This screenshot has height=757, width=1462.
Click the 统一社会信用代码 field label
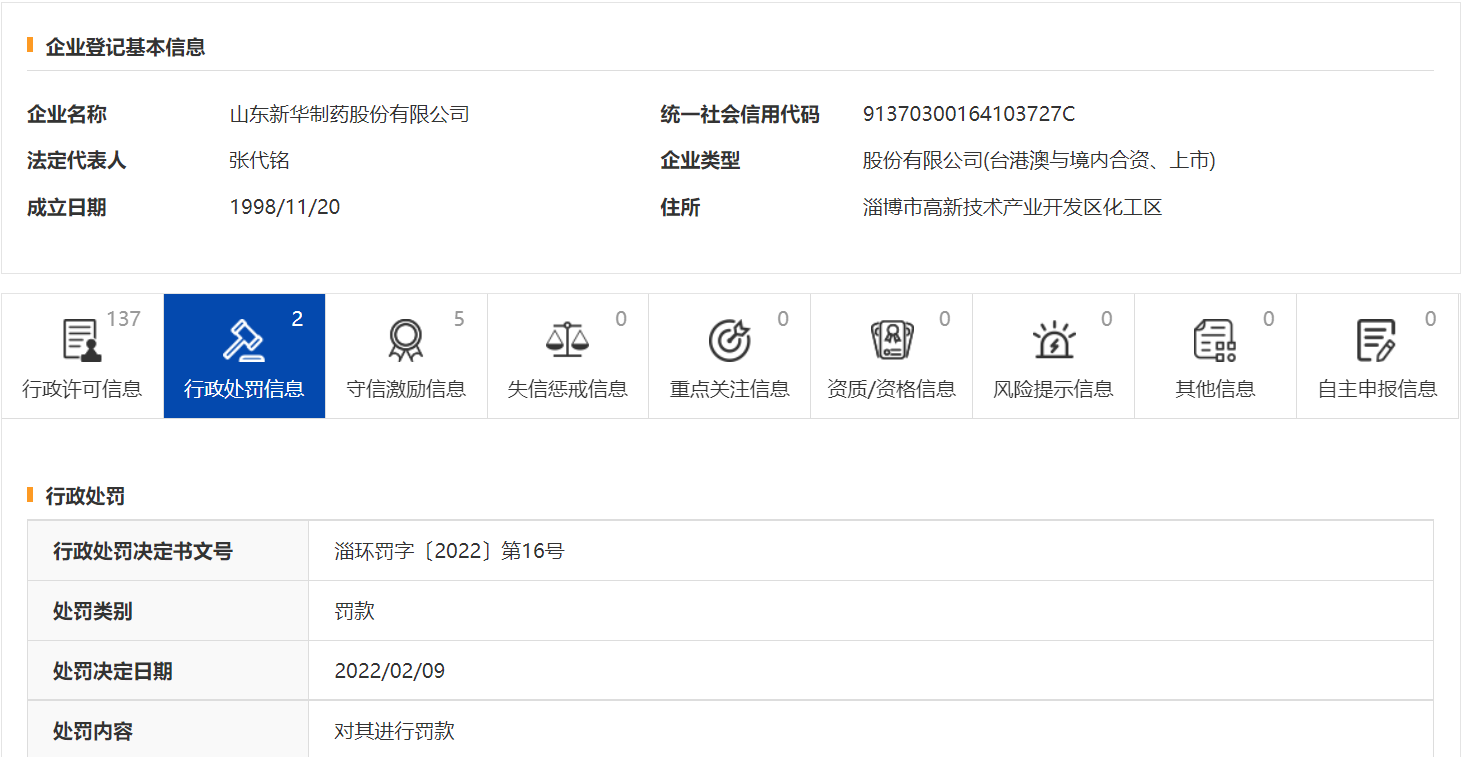(740, 114)
